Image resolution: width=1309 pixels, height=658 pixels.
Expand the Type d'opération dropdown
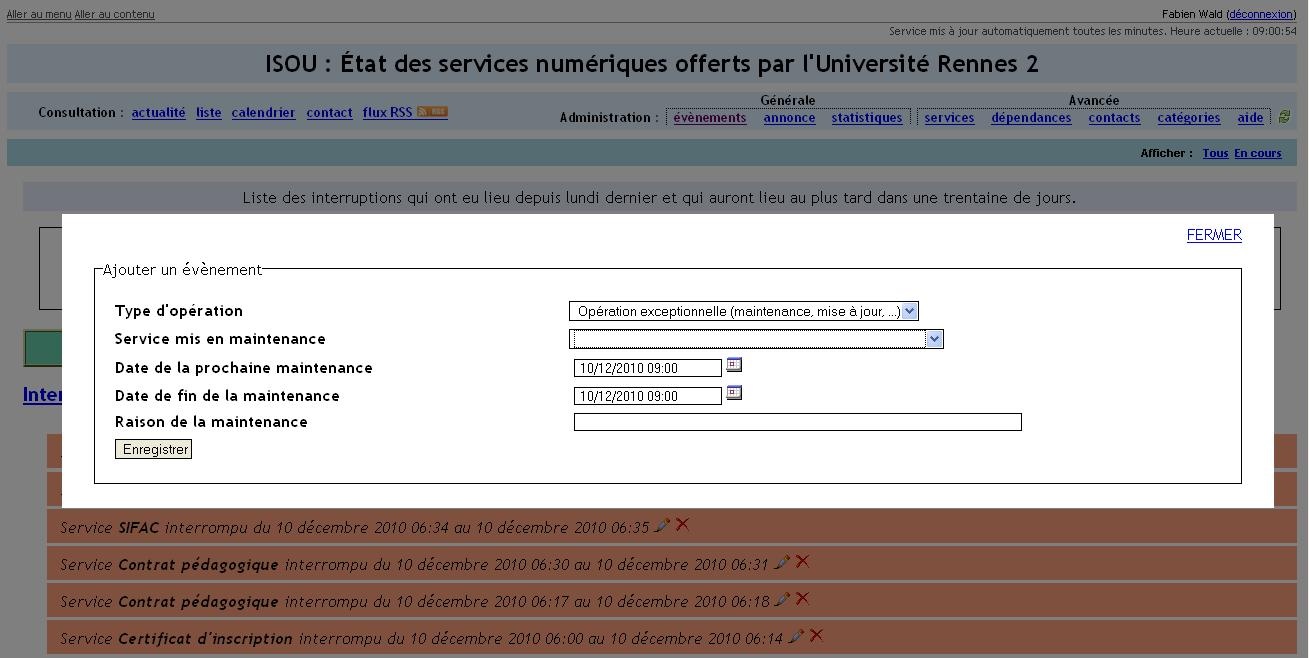pos(743,312)
